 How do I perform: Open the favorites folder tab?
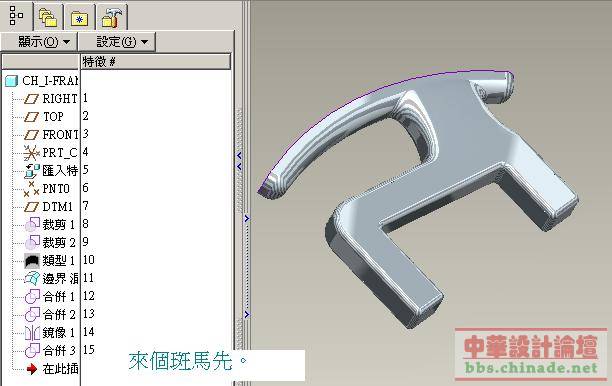point(80,18)
